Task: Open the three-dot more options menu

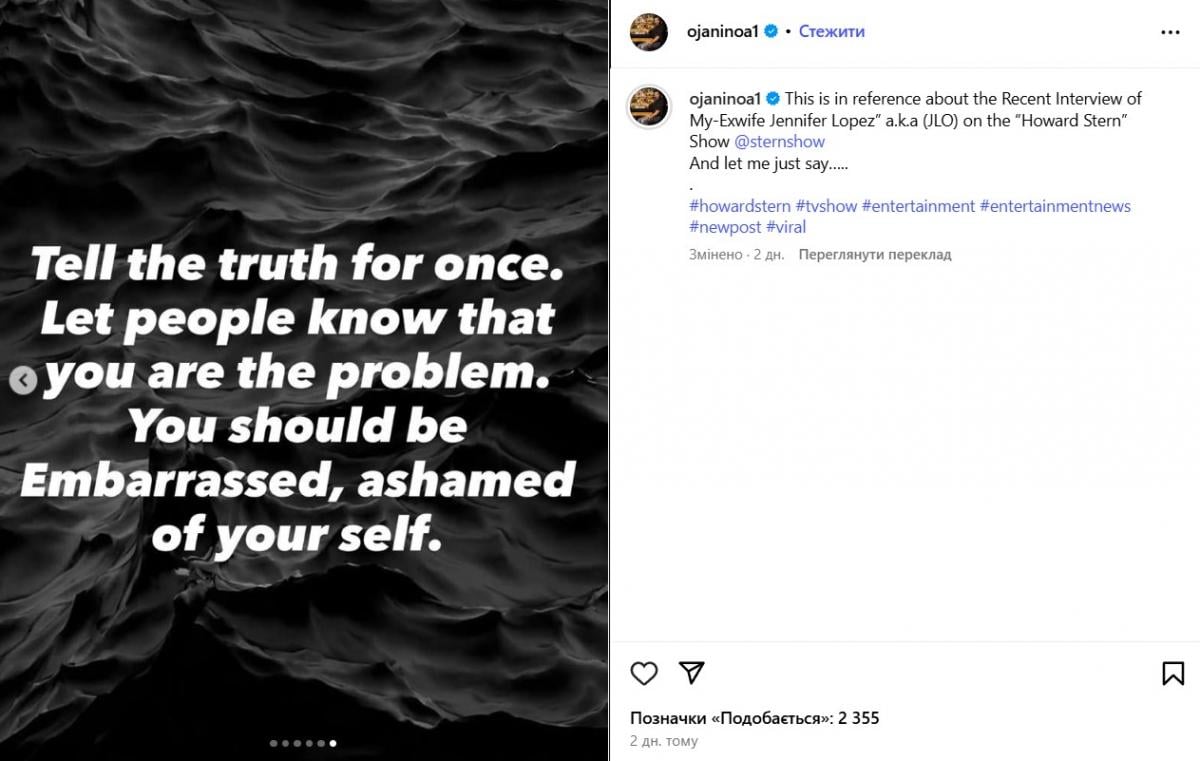Action: click(1170, 32)
